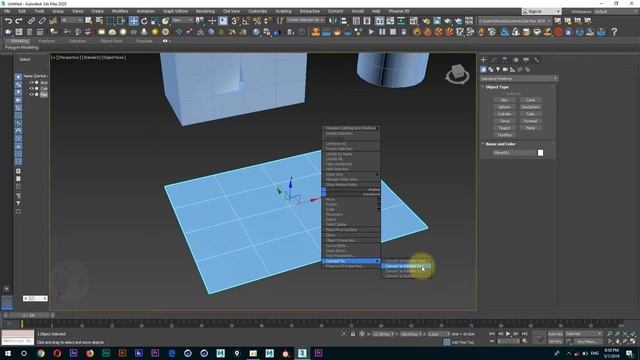
Task: Click the selection lock toggle icon
Action: (353, 334)
